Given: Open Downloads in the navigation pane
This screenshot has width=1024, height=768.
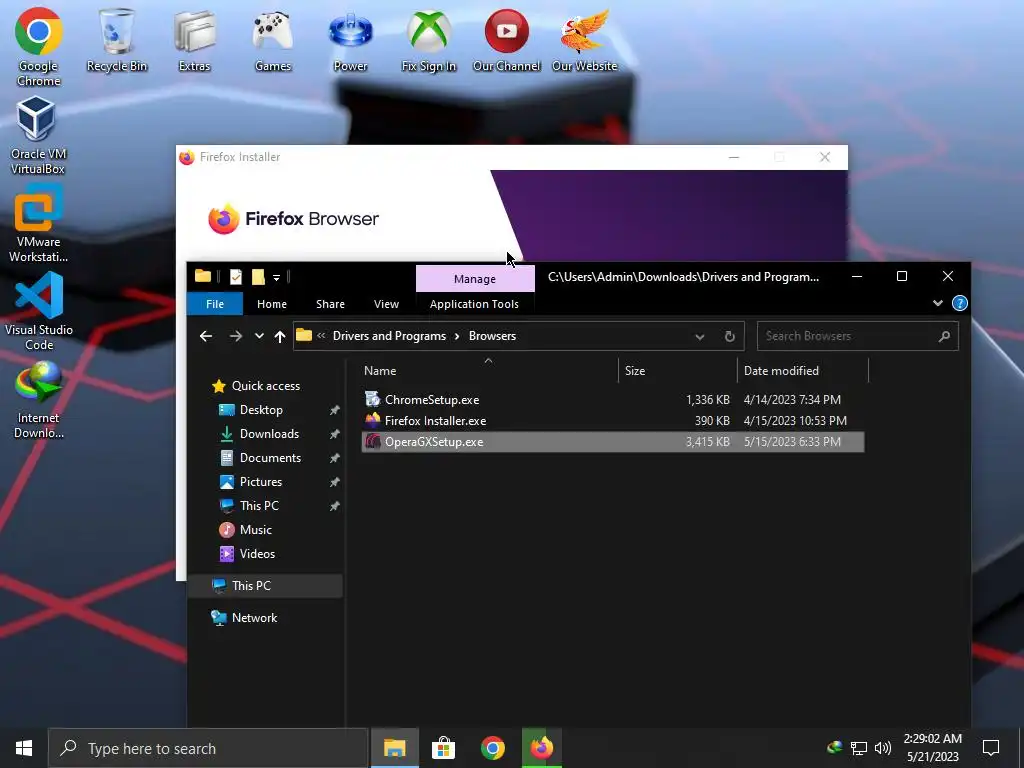Looking at the screenshot, I should click(x=269, y=434).
